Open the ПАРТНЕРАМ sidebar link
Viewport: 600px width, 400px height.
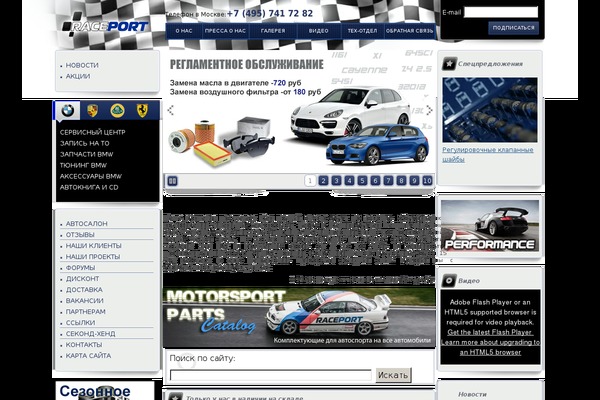point(85,312)
